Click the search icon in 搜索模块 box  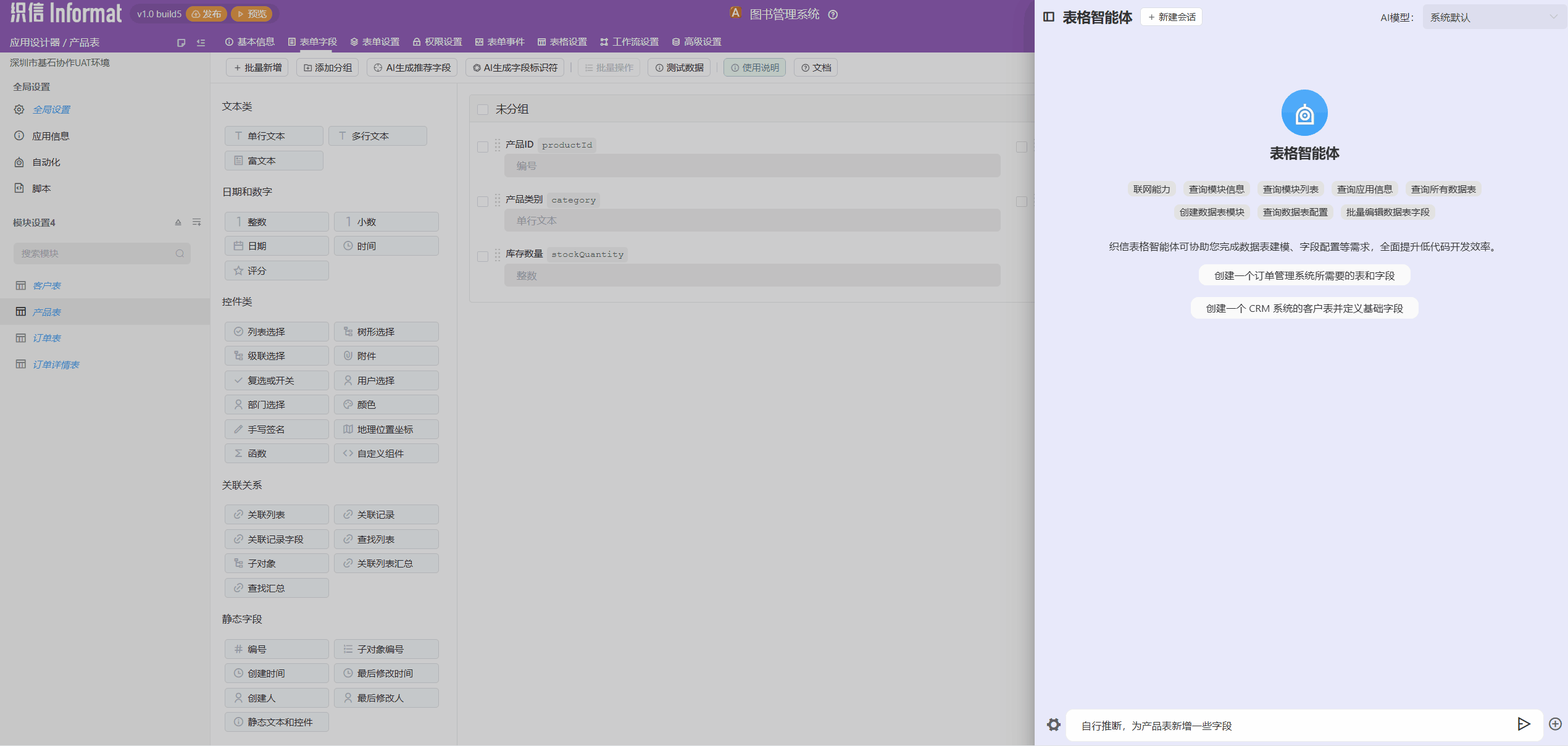(x=180, y=253)
